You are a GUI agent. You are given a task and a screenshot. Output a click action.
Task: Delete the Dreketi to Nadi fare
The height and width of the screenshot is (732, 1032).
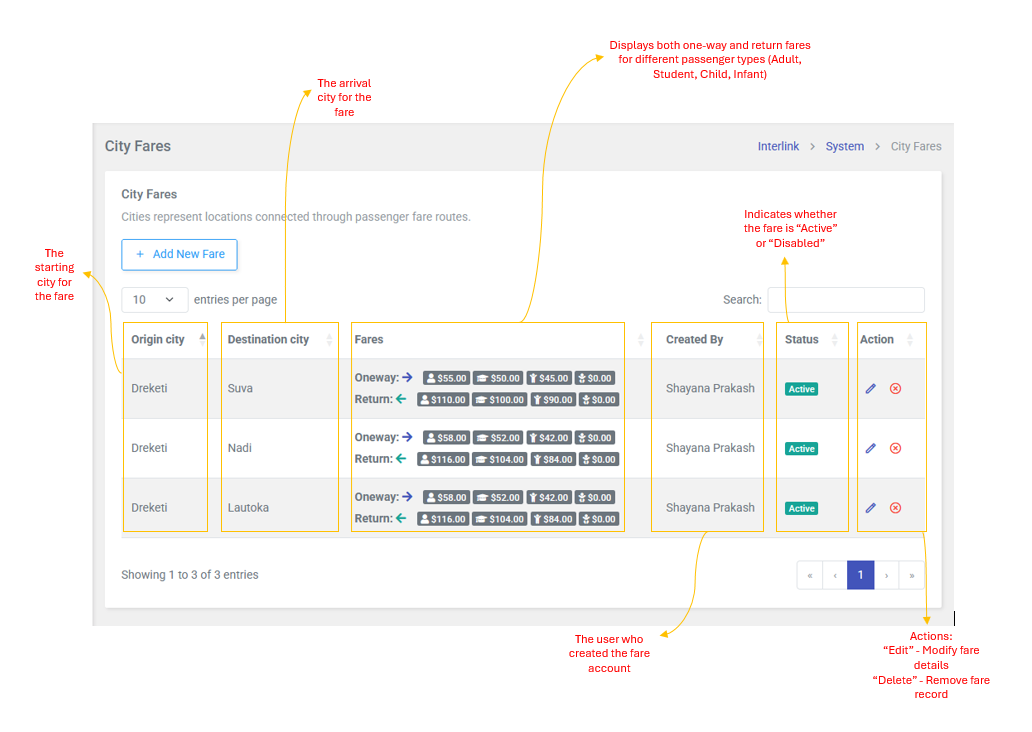[x=895, y=448]
